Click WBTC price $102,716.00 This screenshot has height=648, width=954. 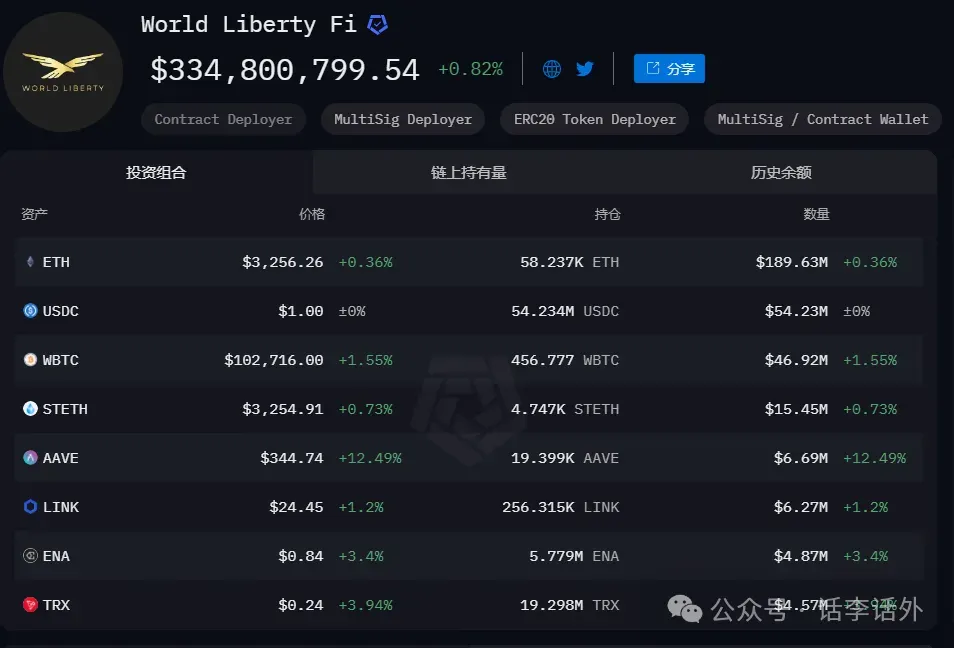point(273,360)
